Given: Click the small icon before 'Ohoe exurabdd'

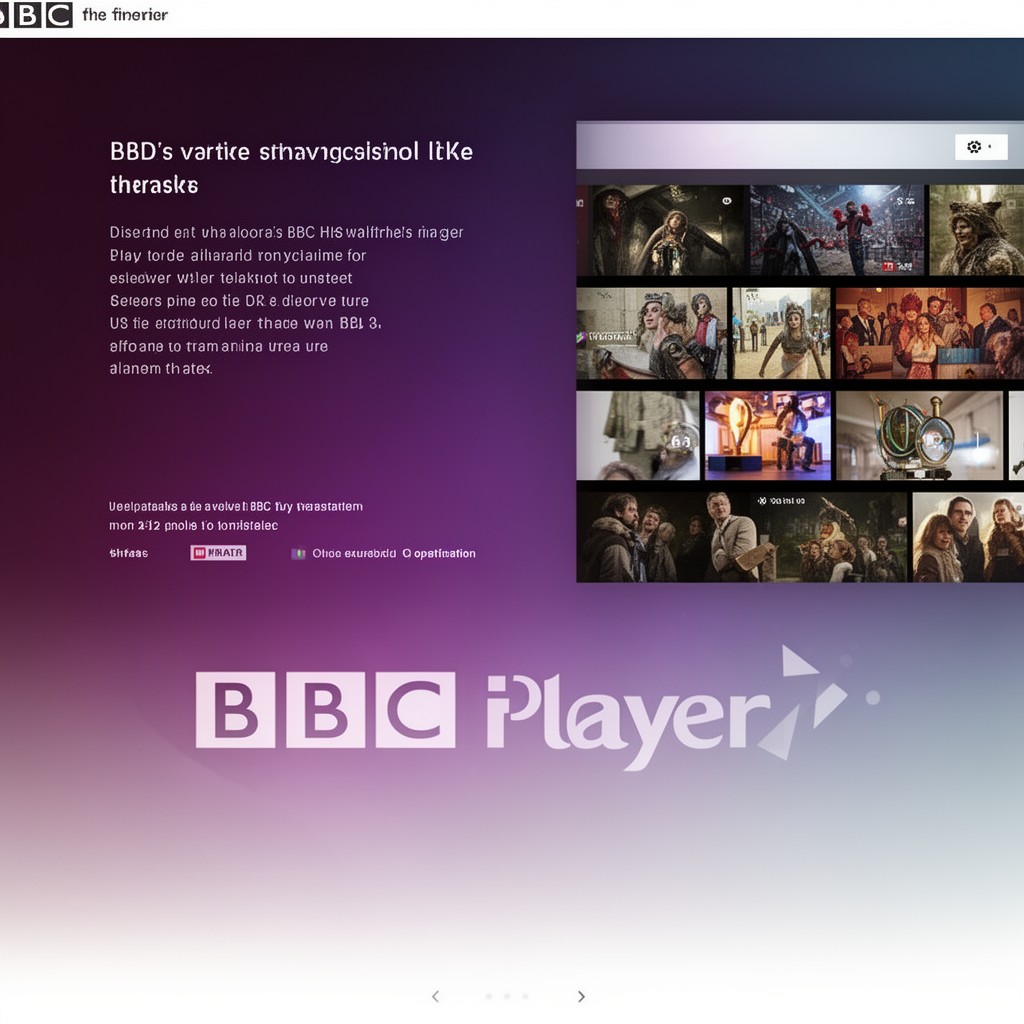Looking at the screenshot, I should [x=298, y=554].
